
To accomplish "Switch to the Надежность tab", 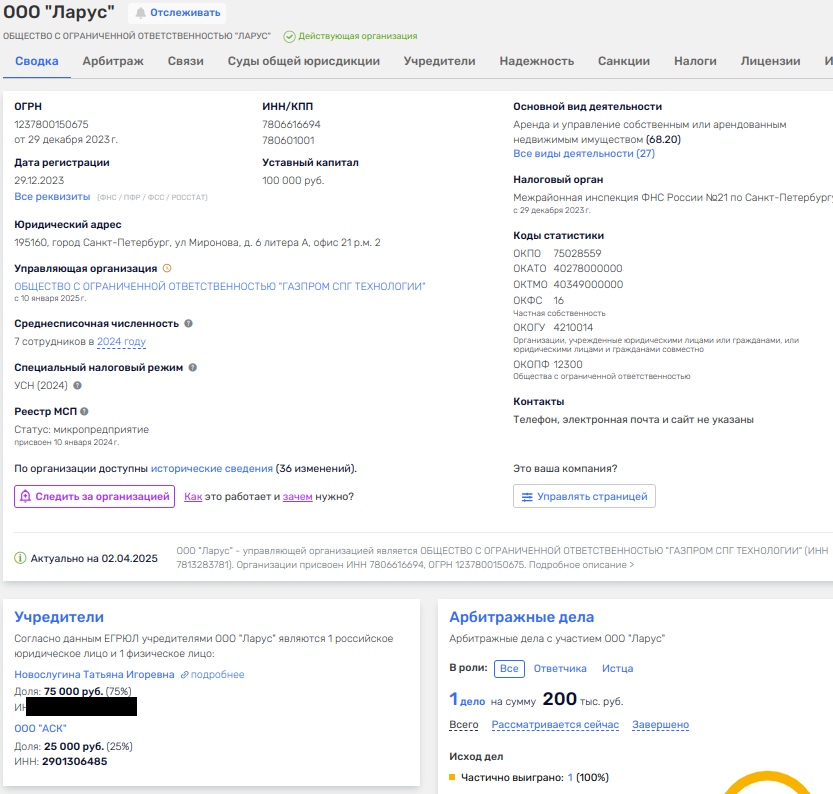I will (x=537, y=61).
